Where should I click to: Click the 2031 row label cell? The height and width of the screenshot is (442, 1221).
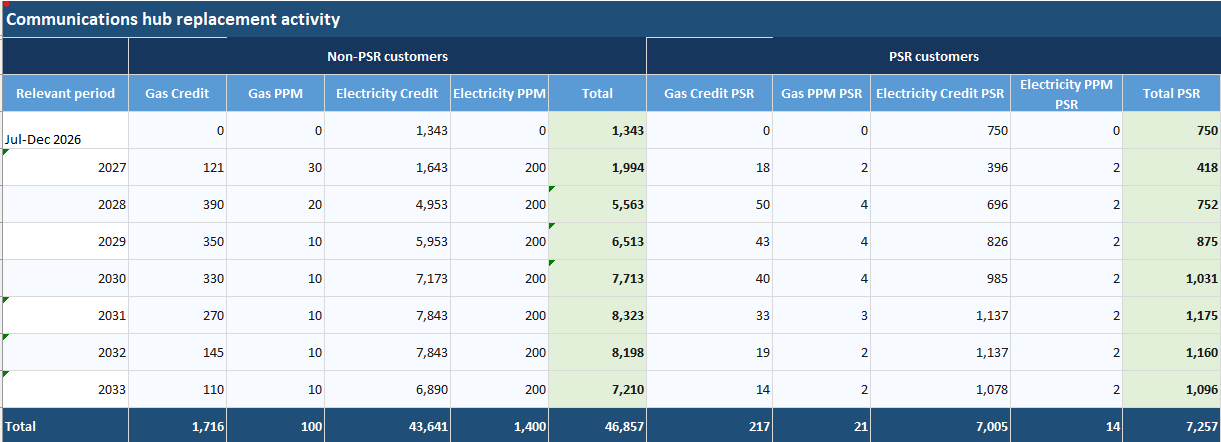tap(65, 315)
